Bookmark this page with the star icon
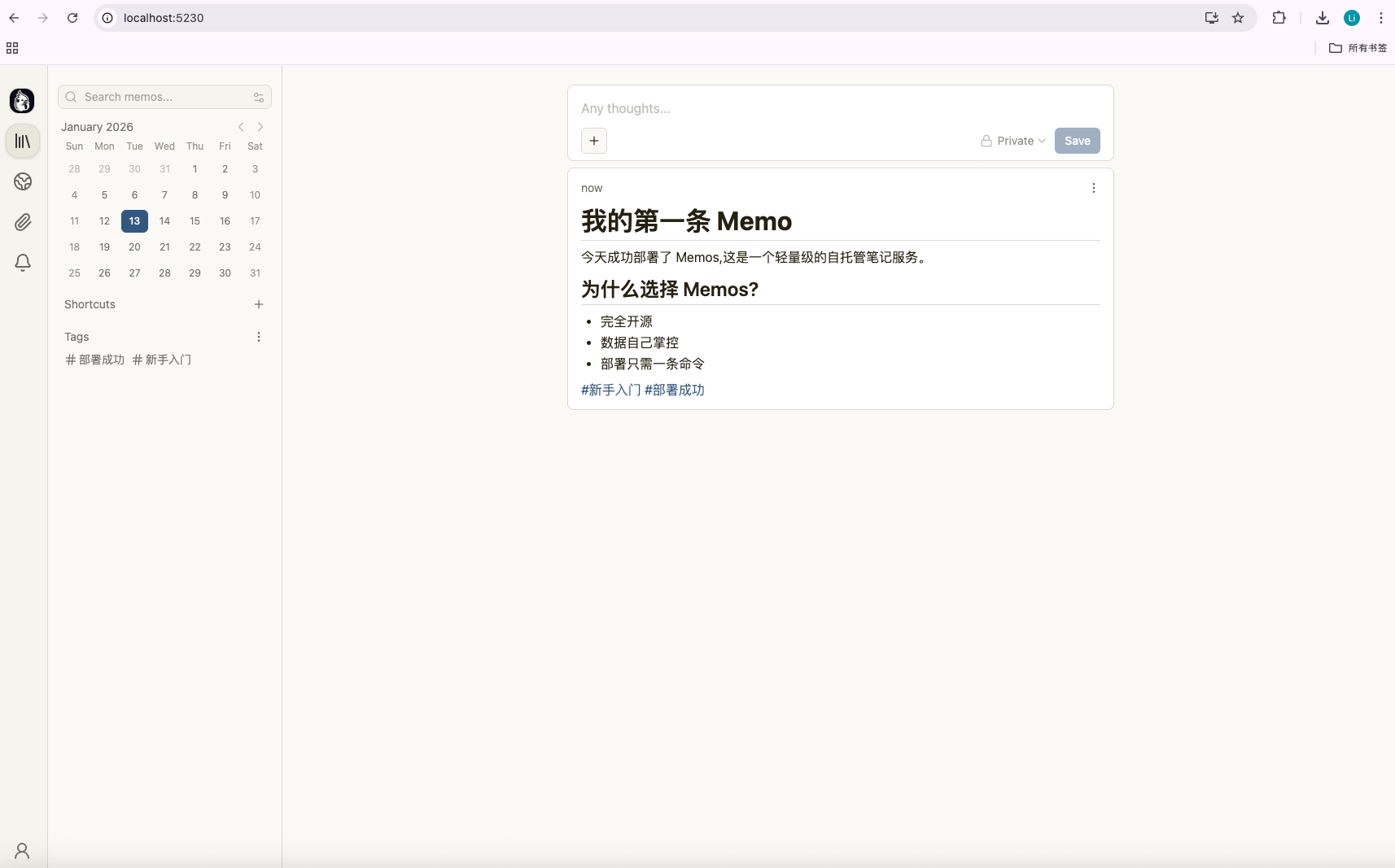 pos(1238,18)
